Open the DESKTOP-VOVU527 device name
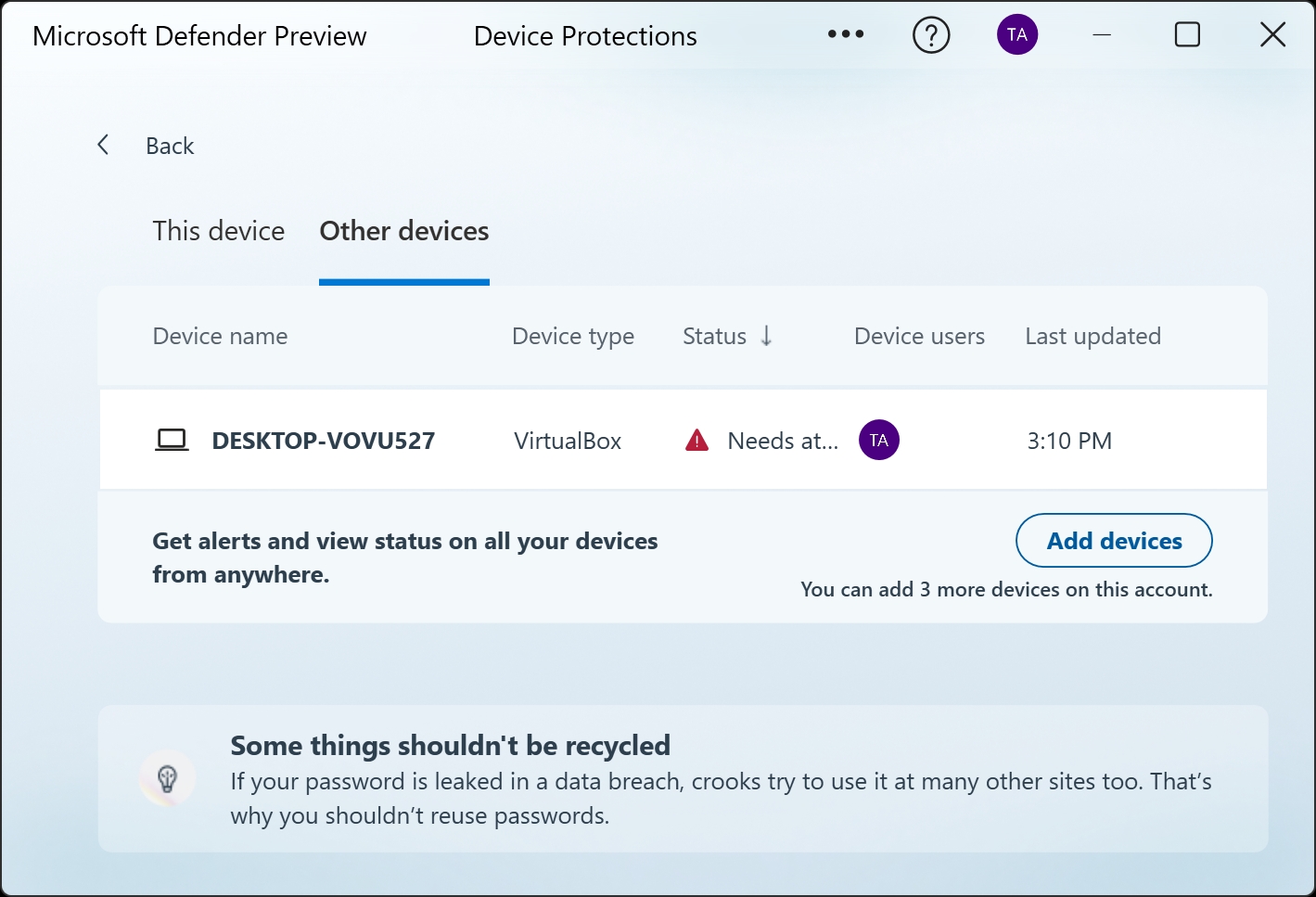Image resolution: width=1316 pixels, height=897 pixels. [324, 441]
